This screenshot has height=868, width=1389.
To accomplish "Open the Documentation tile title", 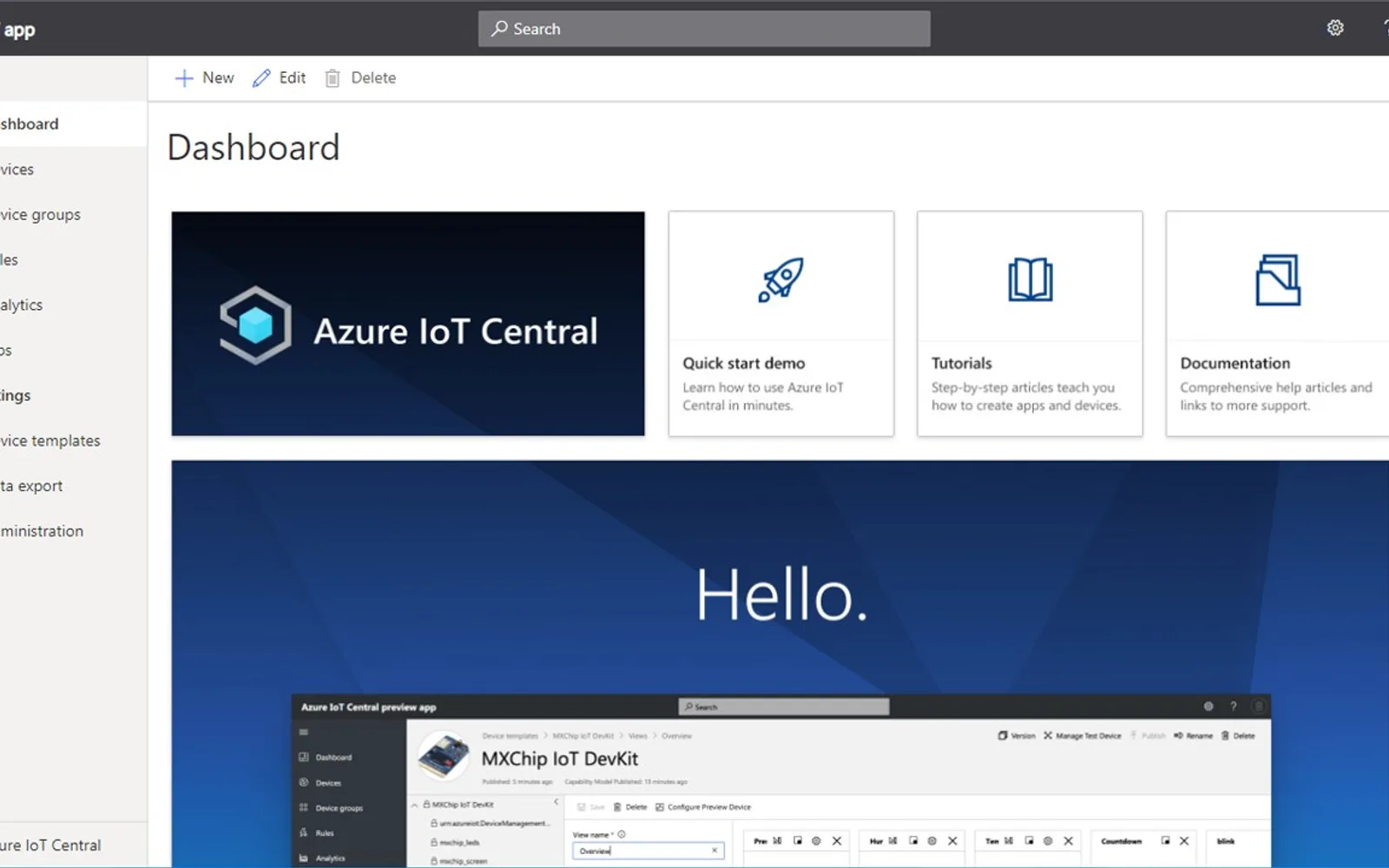I will pos(1234,363).
